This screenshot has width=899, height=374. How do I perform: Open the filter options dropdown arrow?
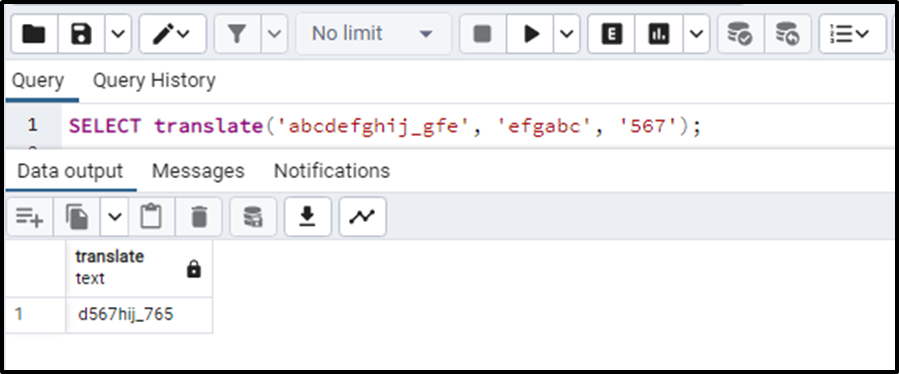pyautogui.click(x=275, y=34)
